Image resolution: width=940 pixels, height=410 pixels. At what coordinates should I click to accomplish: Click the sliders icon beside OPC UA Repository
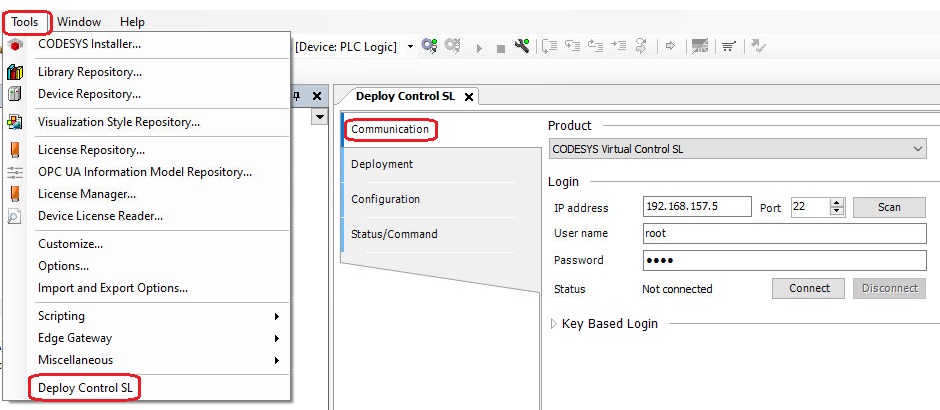(15, 173)
